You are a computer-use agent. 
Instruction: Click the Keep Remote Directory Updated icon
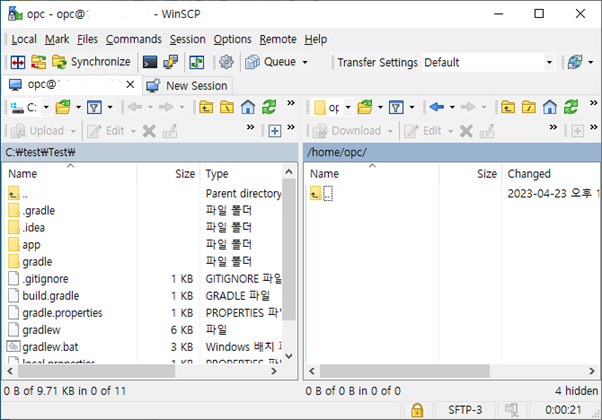point(197,62)
